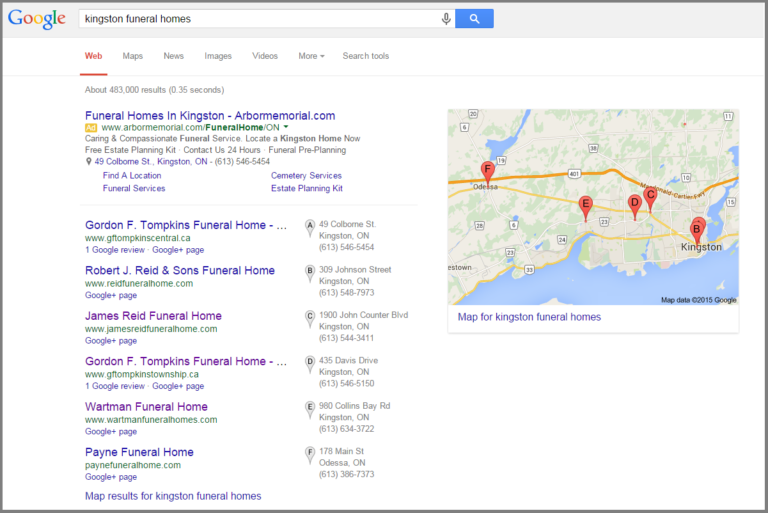Screen dimensions: 768x513
Task: Open Map results for kingston funeral homes
Action: (173, 496)
